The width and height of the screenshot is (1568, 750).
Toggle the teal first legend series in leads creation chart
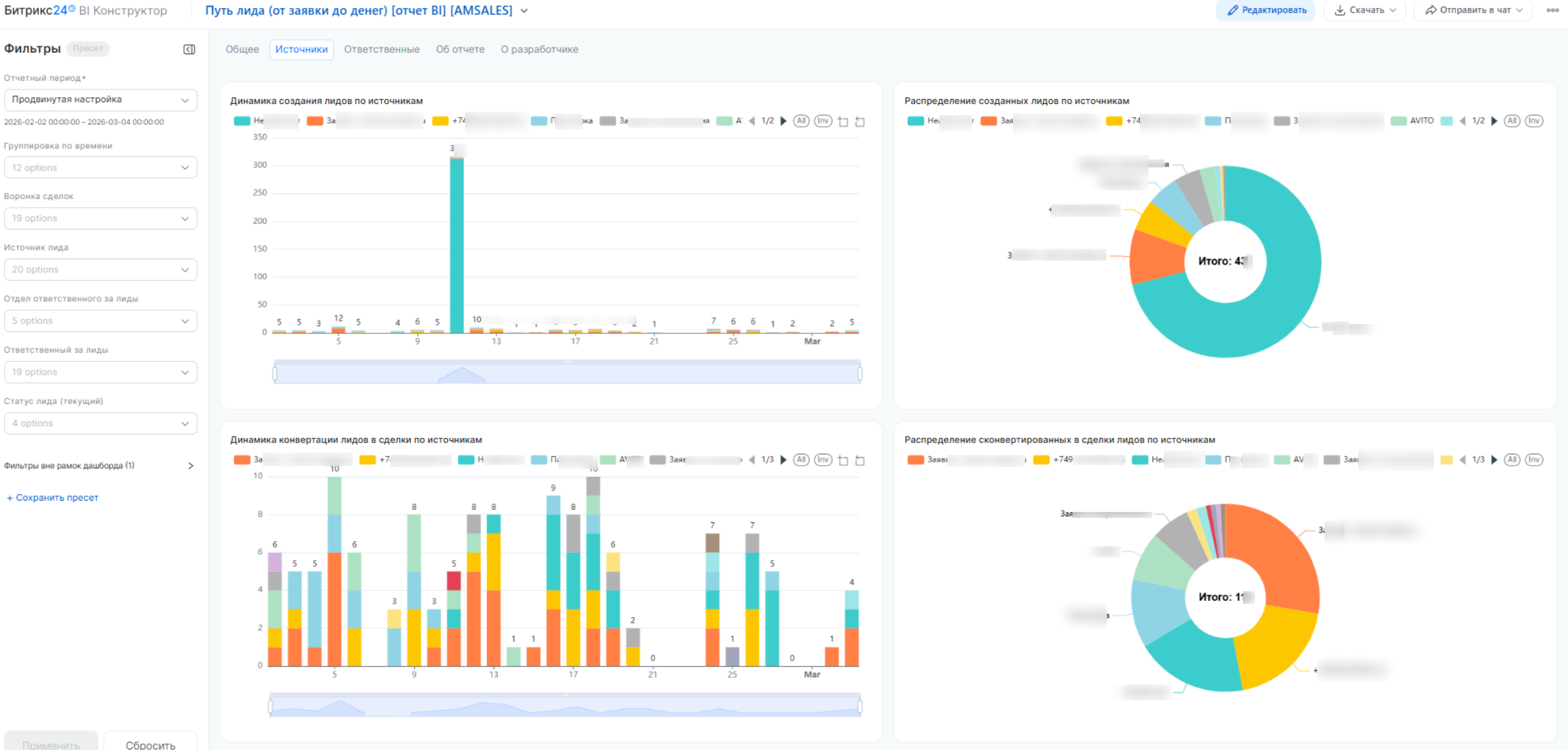[242, 121]
